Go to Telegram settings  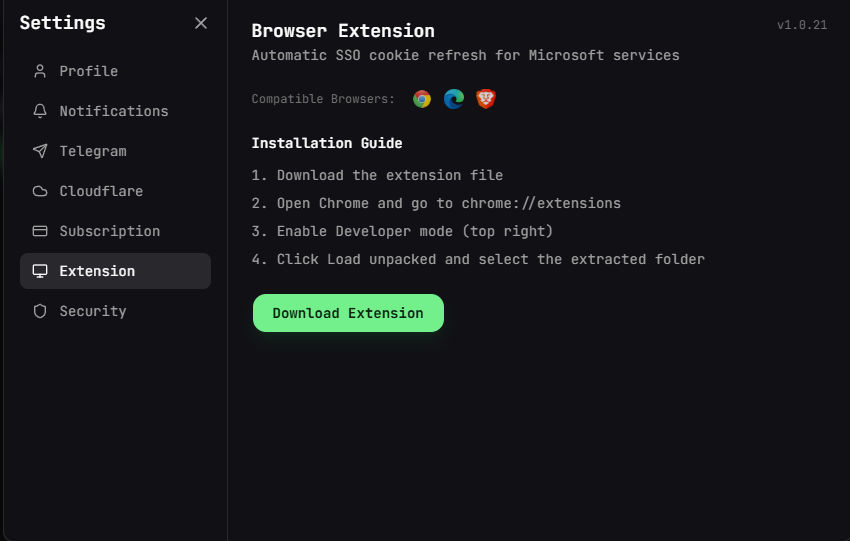click(x=115, y=151)
